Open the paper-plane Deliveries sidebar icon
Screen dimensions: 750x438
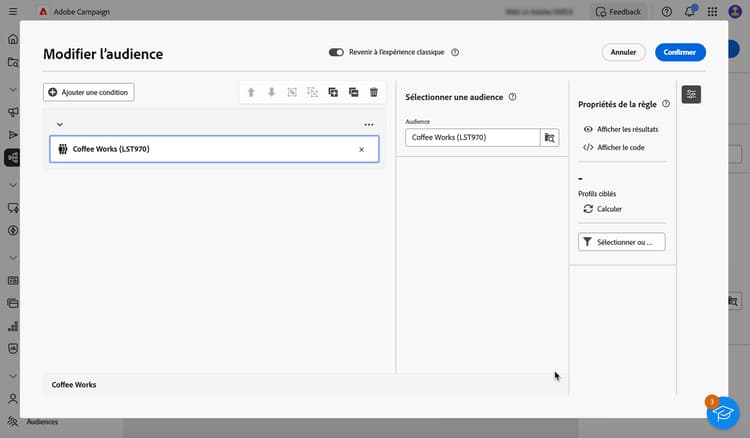click(x=13, y=135)
